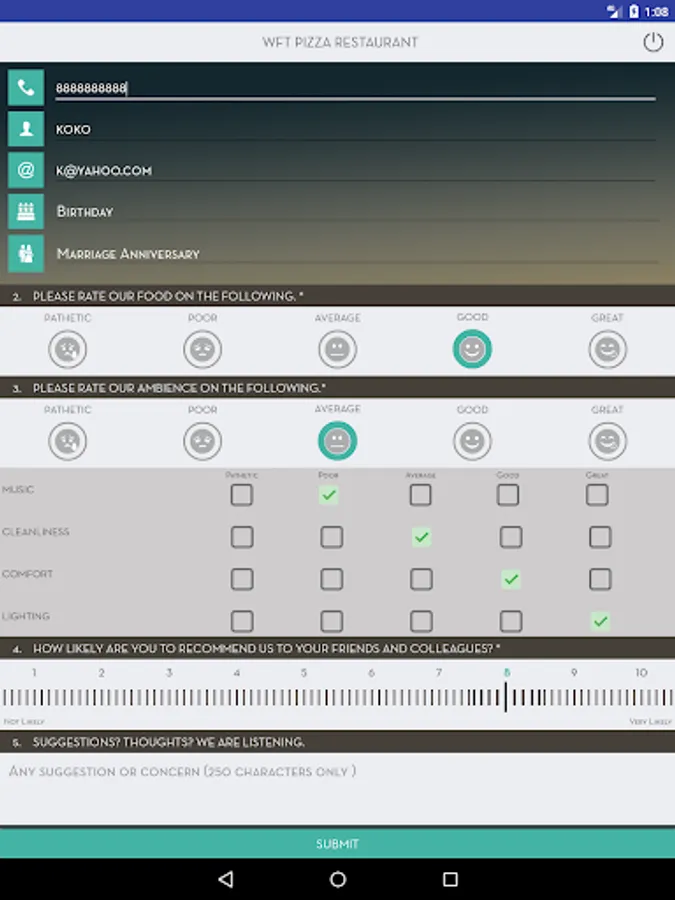Rate food as Poor face
675x900 pixels.
pos(203,349)
